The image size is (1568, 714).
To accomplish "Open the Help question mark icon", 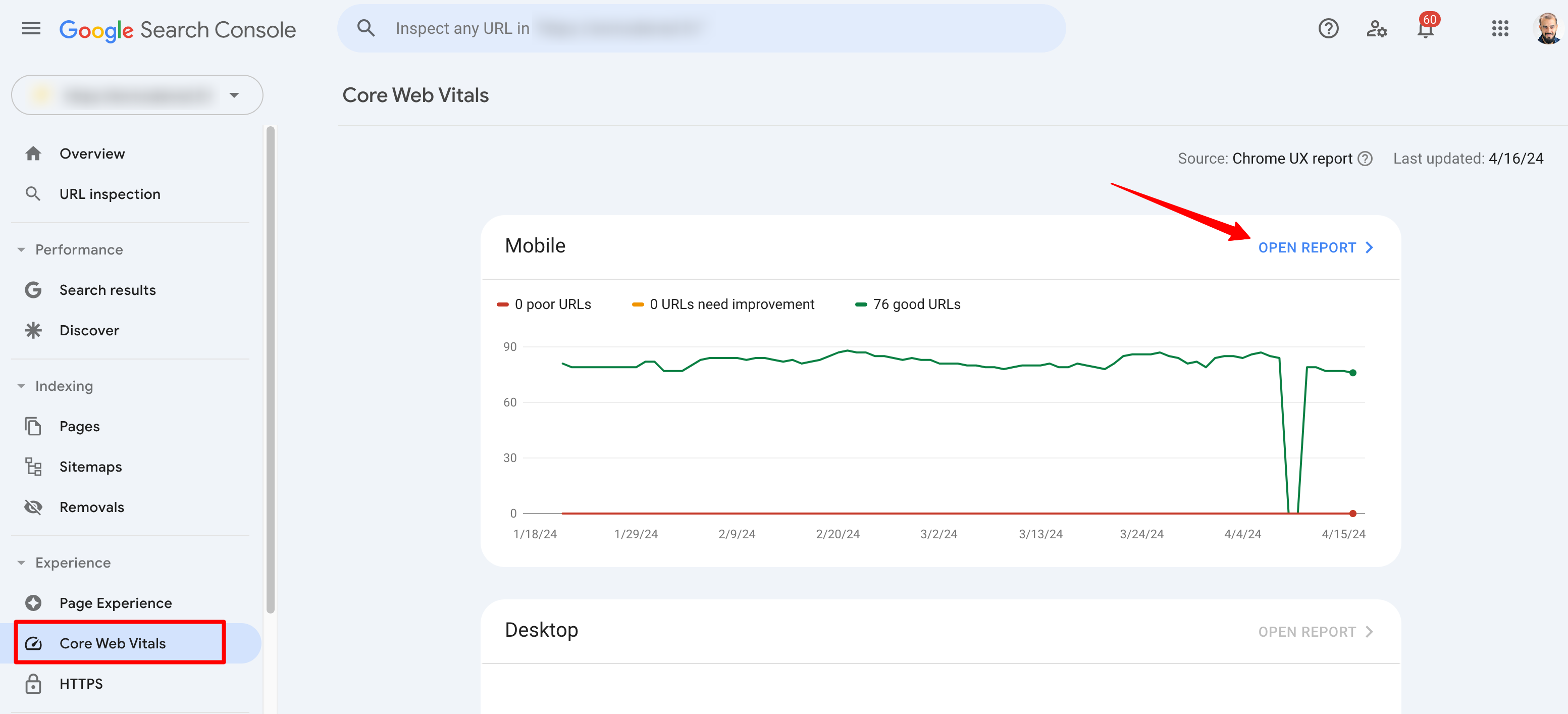I will (x=1328, y=29).
